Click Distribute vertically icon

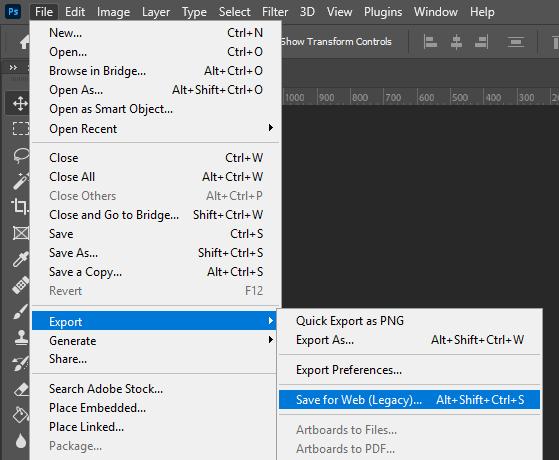[516, 42]
